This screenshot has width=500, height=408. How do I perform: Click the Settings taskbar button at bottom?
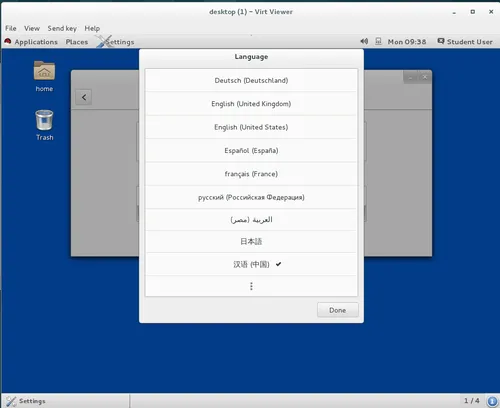pyautogui.click(x=65, y=401)
